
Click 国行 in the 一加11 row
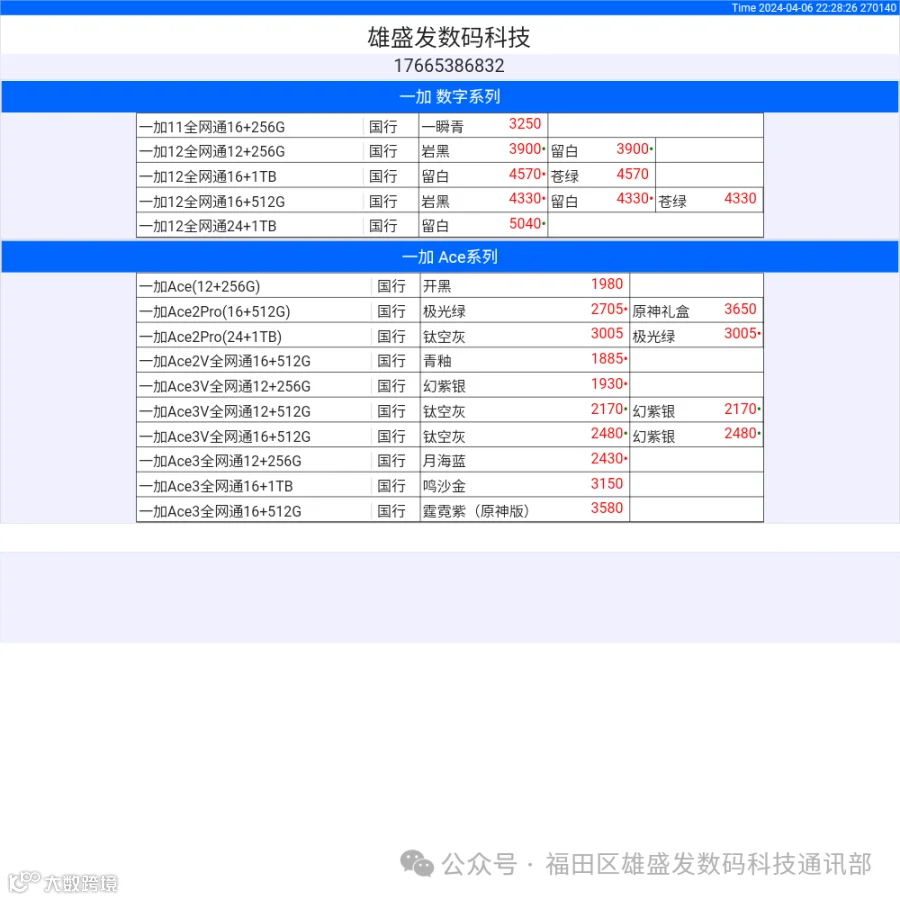point(383,127)
